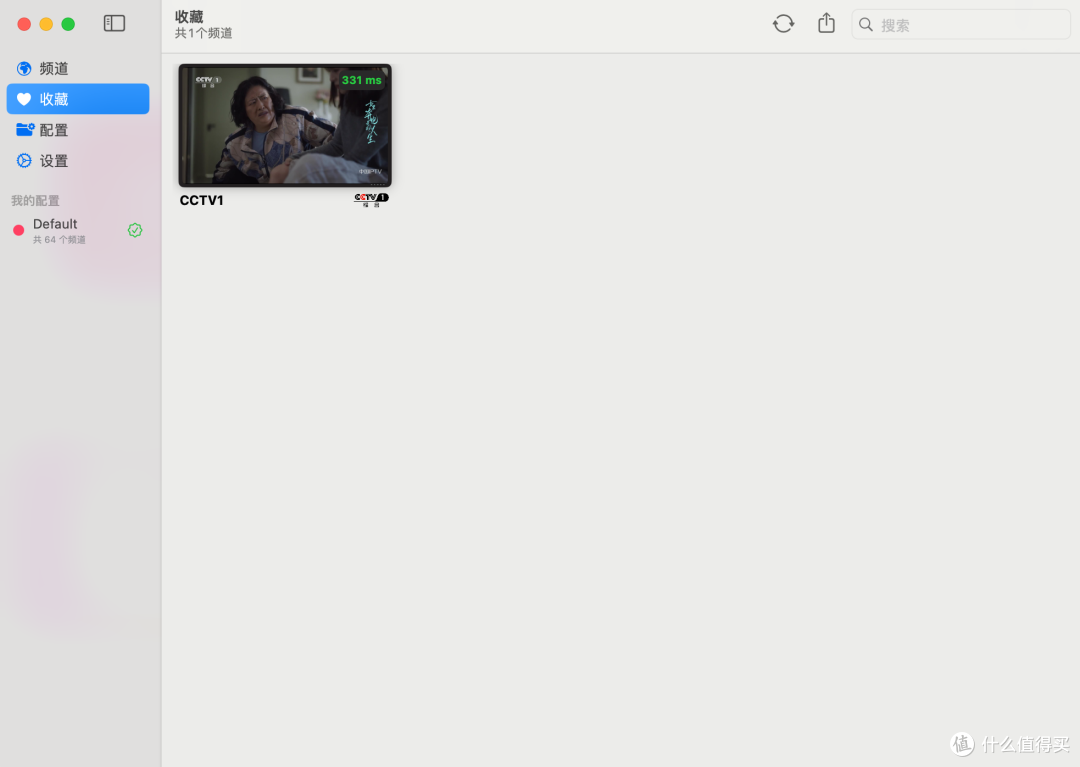Open the CCTV1 preview thumbnail
This screenshot has width=1080, height=767.
pyautogui.click(x=284, y=124)
